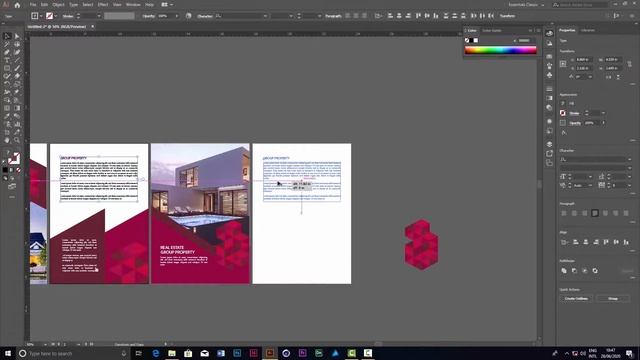Open the File menu
The width and height of the screenshot is (640, 360).
click(x=33, y=5)
